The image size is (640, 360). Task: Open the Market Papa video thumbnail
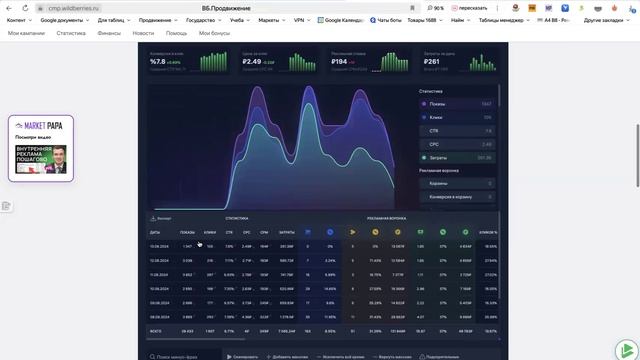[x=41, y=159]
